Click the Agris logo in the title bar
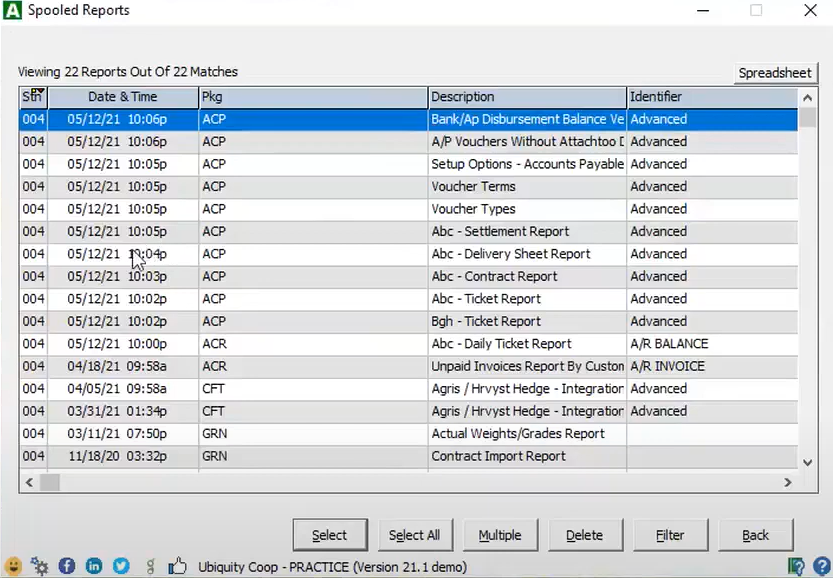833x578 pixels. (x=14, y=10)
